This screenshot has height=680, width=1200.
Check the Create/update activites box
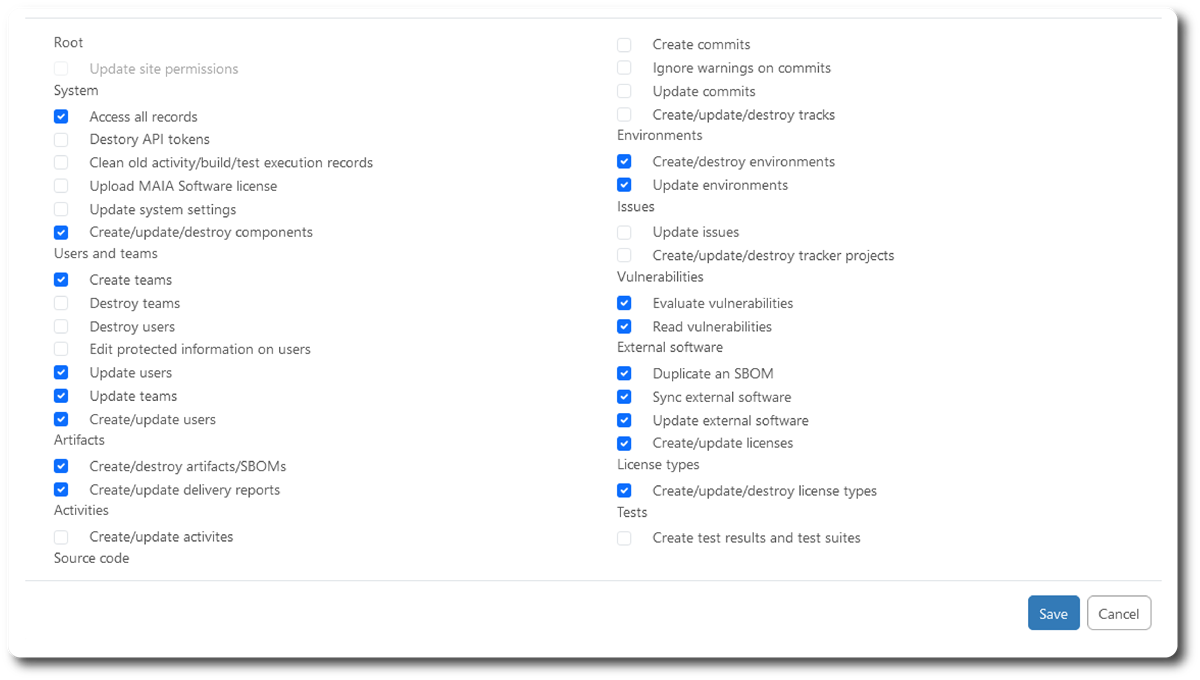point(62,537)
